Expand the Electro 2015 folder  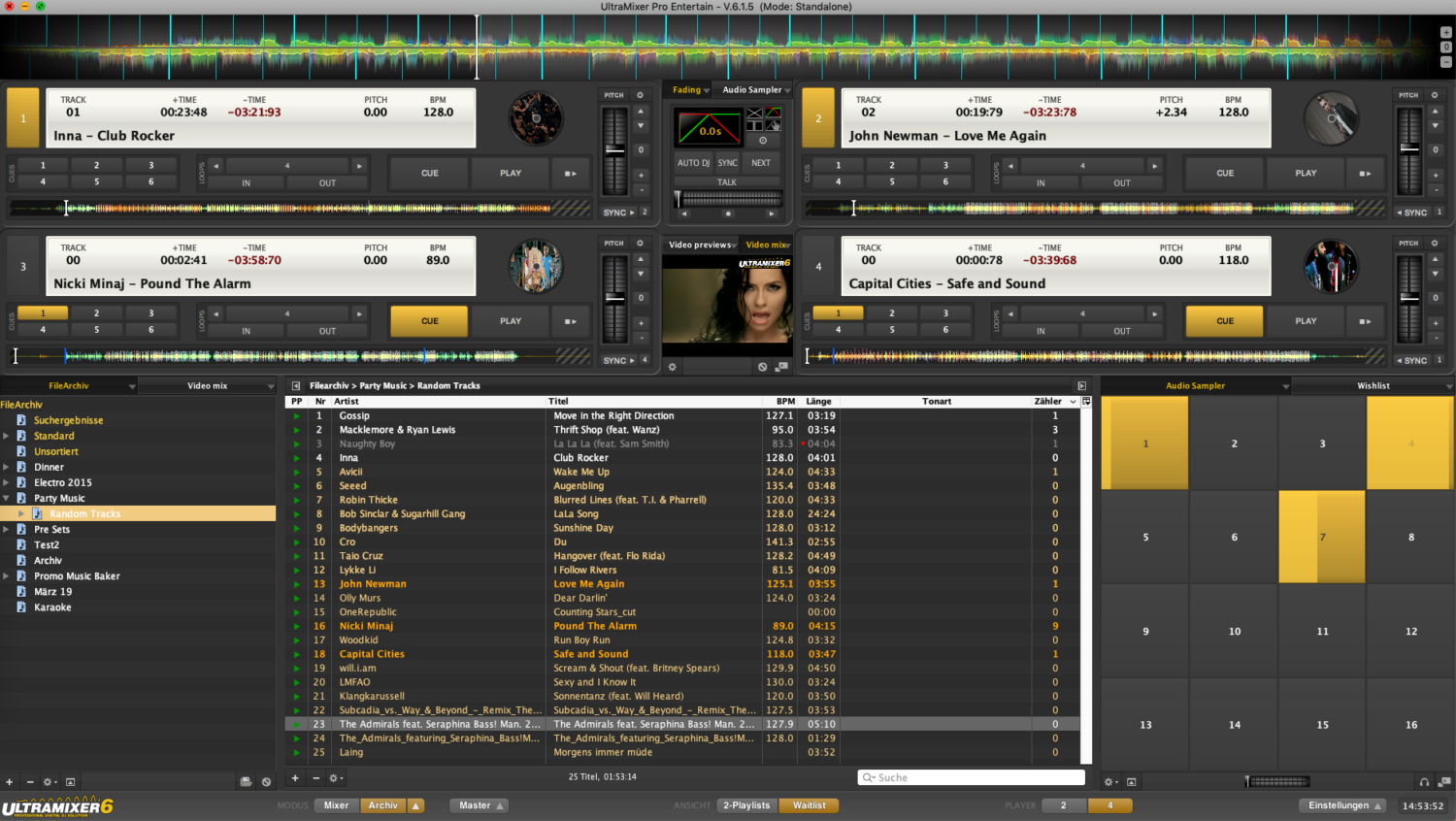pos(7,482)
